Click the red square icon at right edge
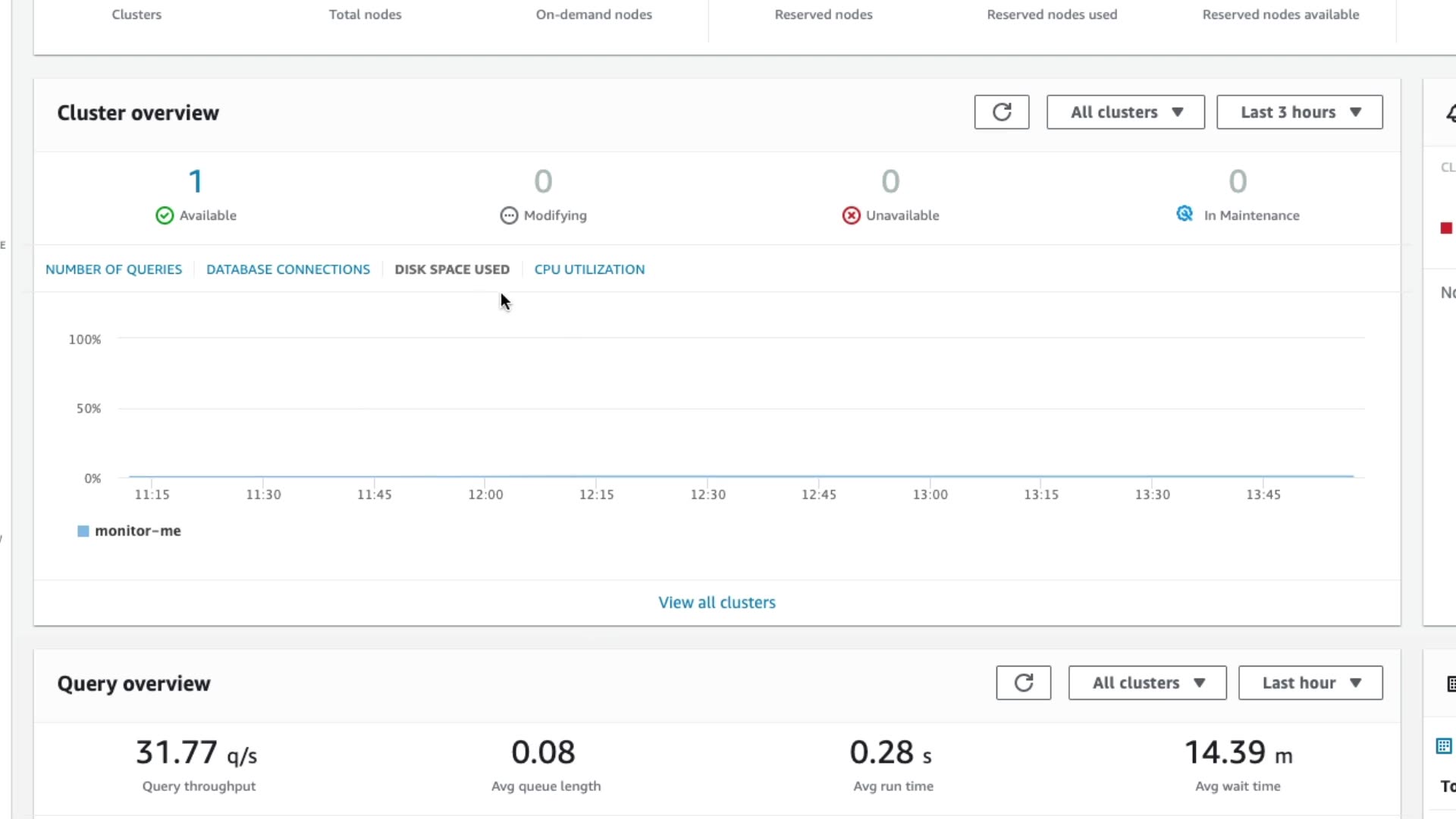This screenshot has width=1456, height=819. tap(1446, 228)
